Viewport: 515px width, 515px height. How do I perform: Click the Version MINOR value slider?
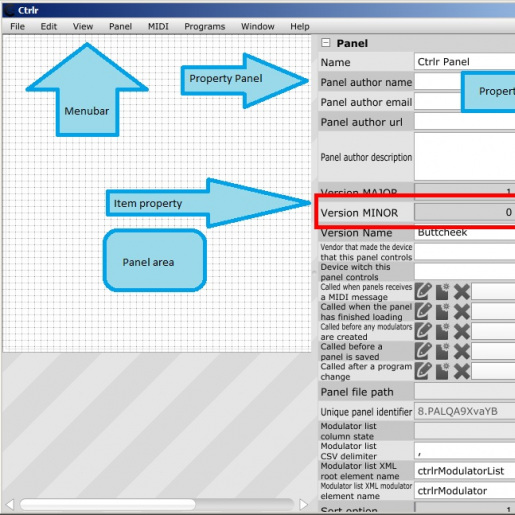[x=465, y=212]
